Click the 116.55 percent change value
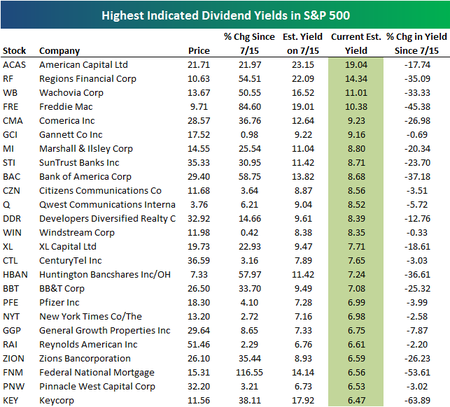Image resolution: width=450 pixels, height=407 pixels. tap(250, 373)
